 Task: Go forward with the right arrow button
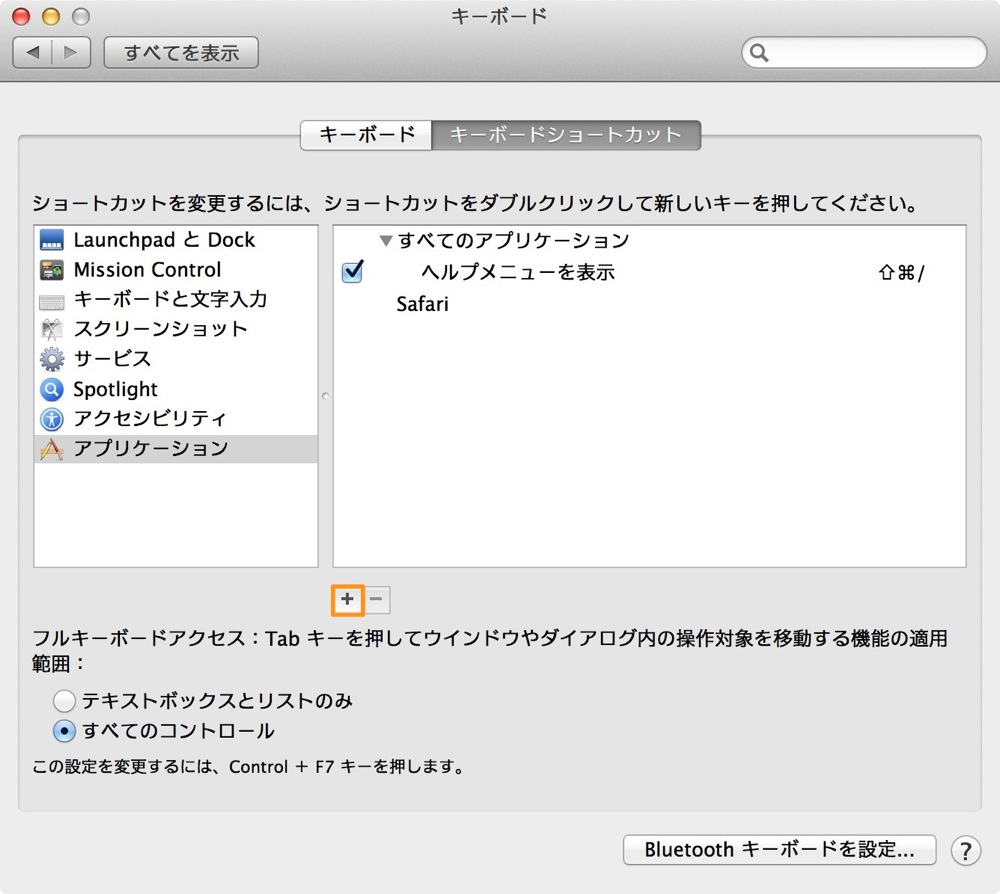(71, 52)
